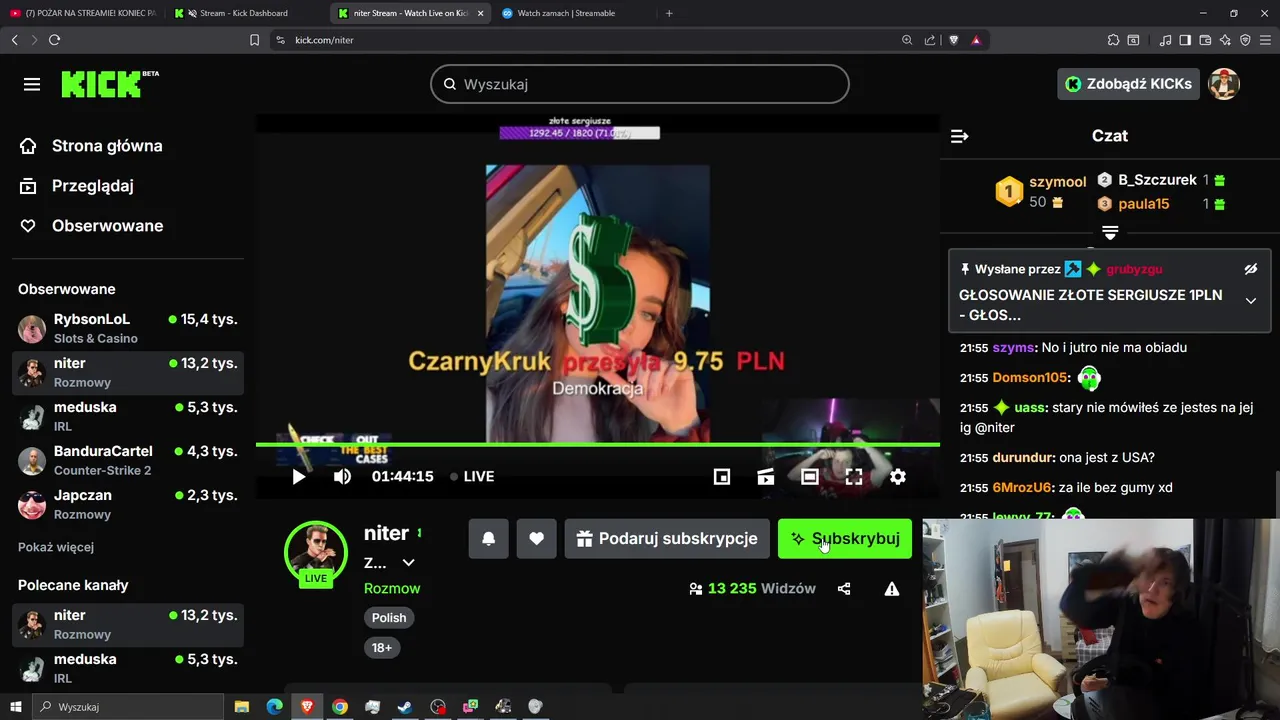Open the Brave Wallet icon
Image resolution: width=1280 pixels, height=720 pixels.
point(1205,40)
